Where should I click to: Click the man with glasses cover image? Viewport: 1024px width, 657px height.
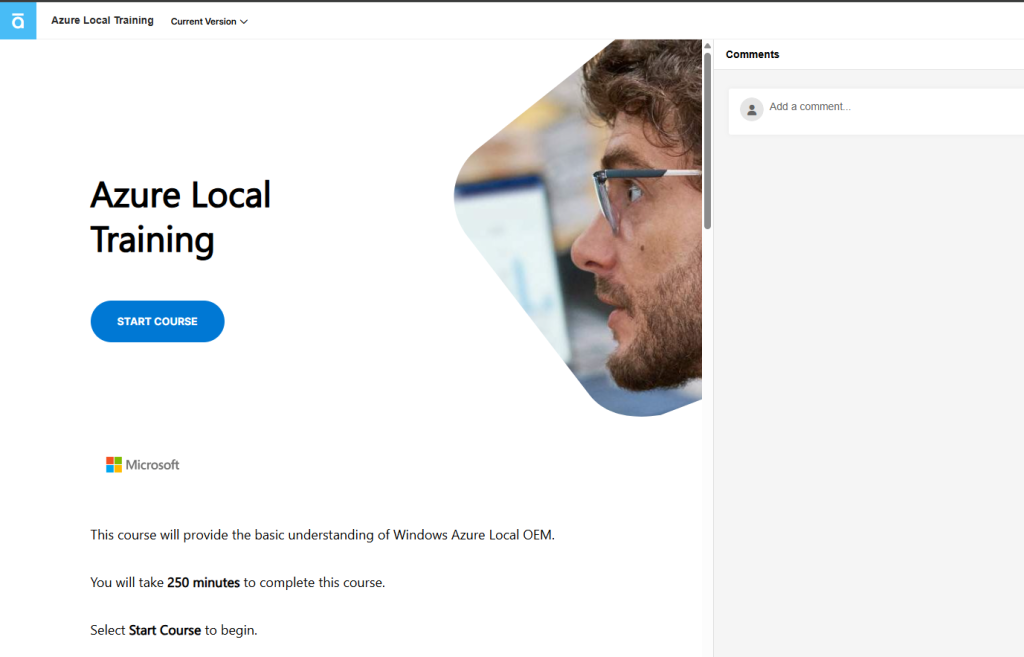(x=579, y=228)
